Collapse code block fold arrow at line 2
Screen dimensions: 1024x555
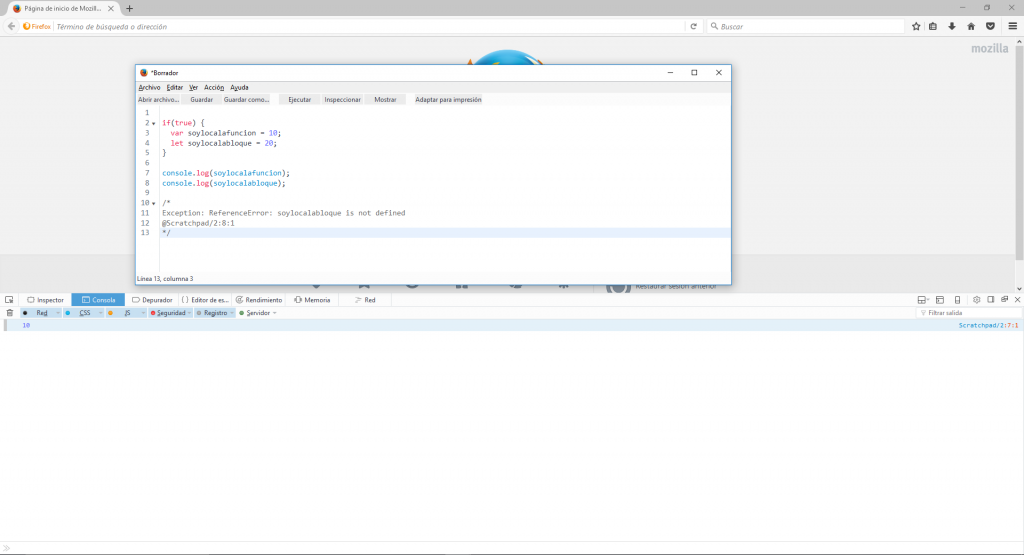tap(153, 123)
